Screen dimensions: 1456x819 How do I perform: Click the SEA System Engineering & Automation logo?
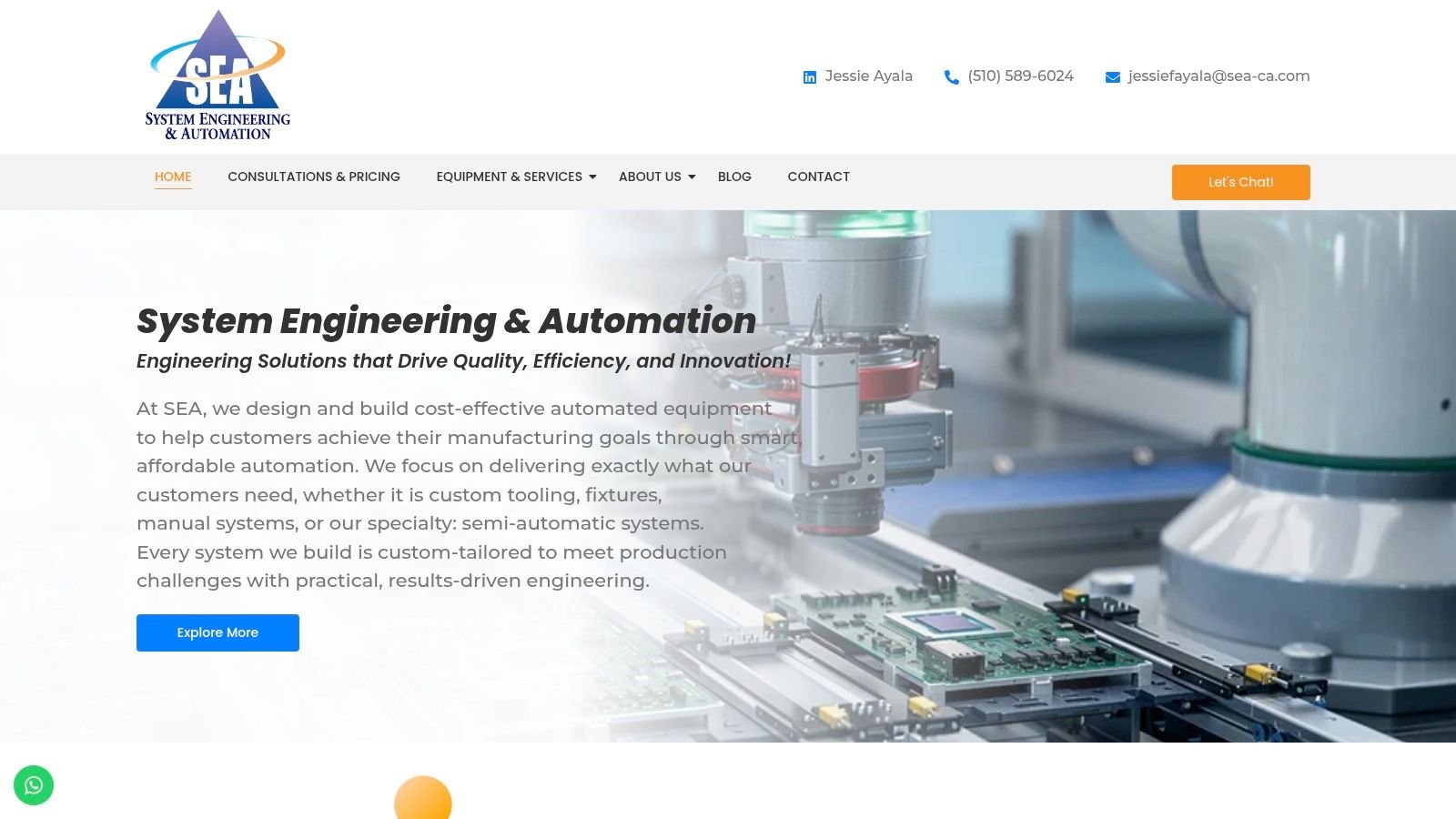tap(218, 76)
